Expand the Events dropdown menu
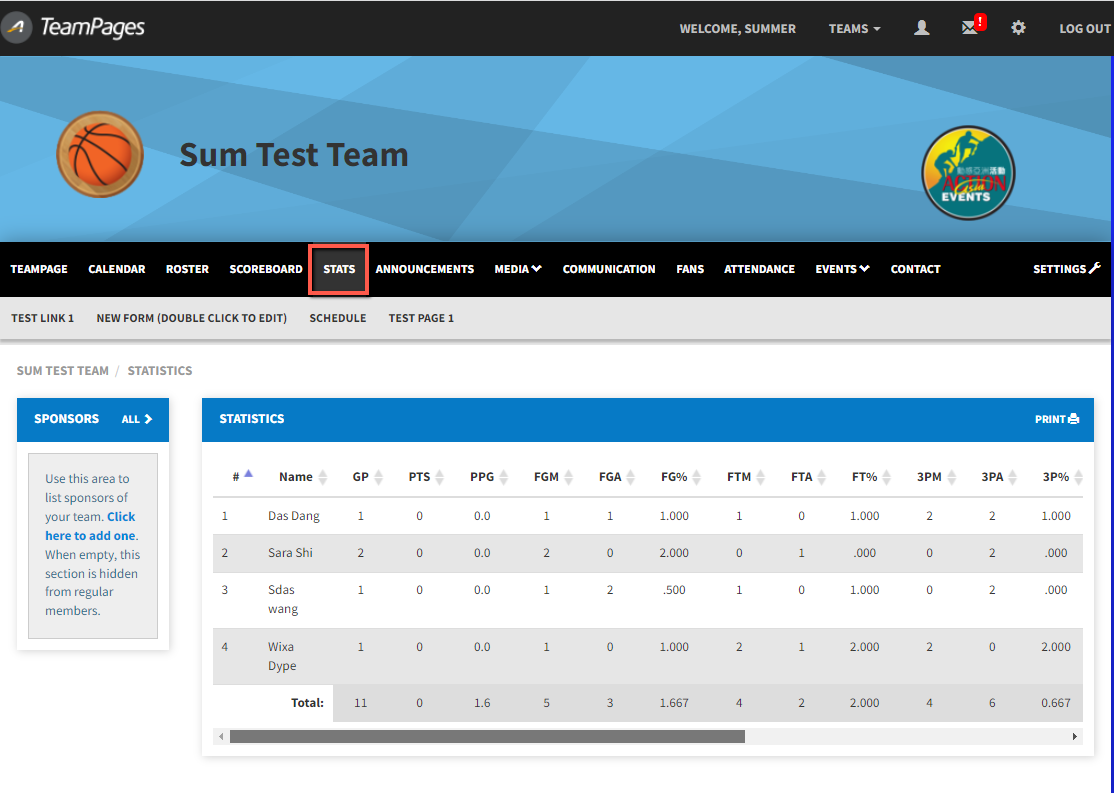Image resolution: width=1114 pixels, height=793 pixels. pyautogui.click(x=842, y=269)
